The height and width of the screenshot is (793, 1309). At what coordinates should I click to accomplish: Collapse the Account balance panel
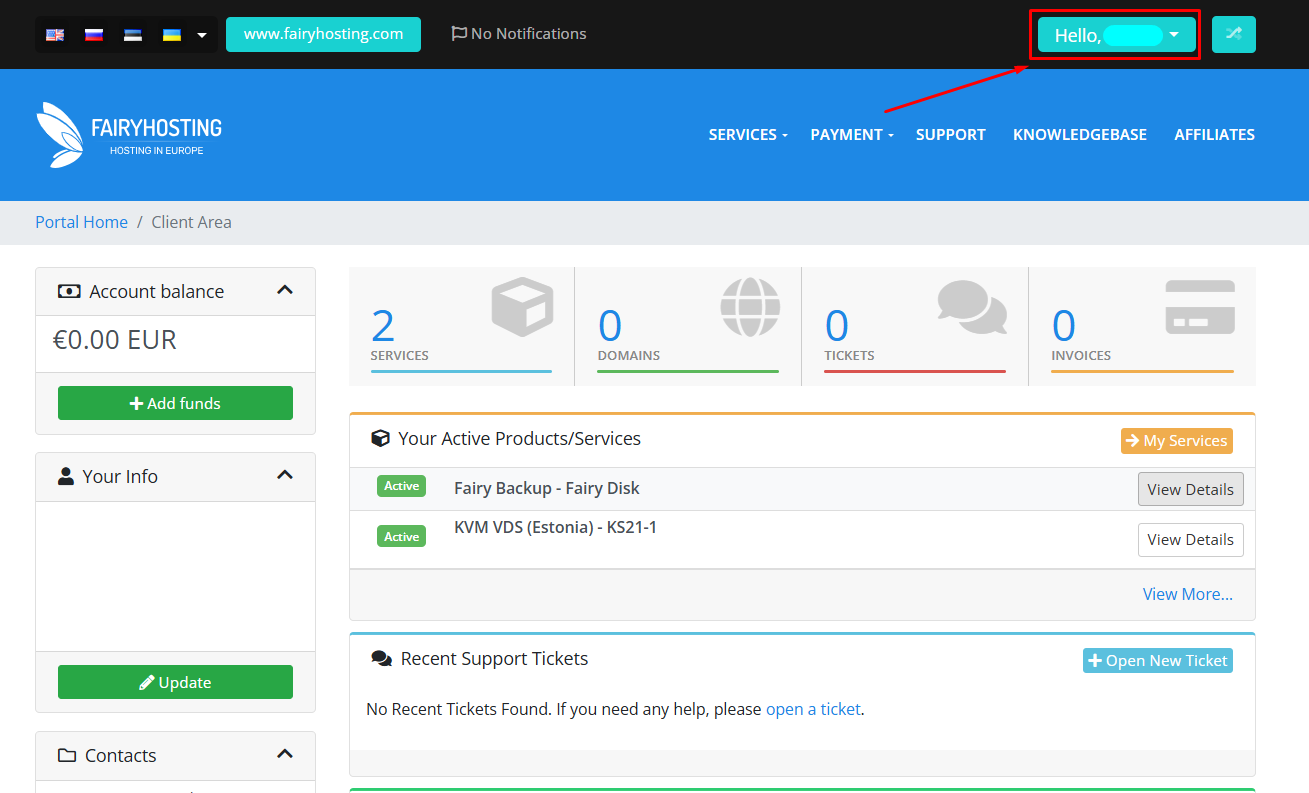(x=285, y=291)
